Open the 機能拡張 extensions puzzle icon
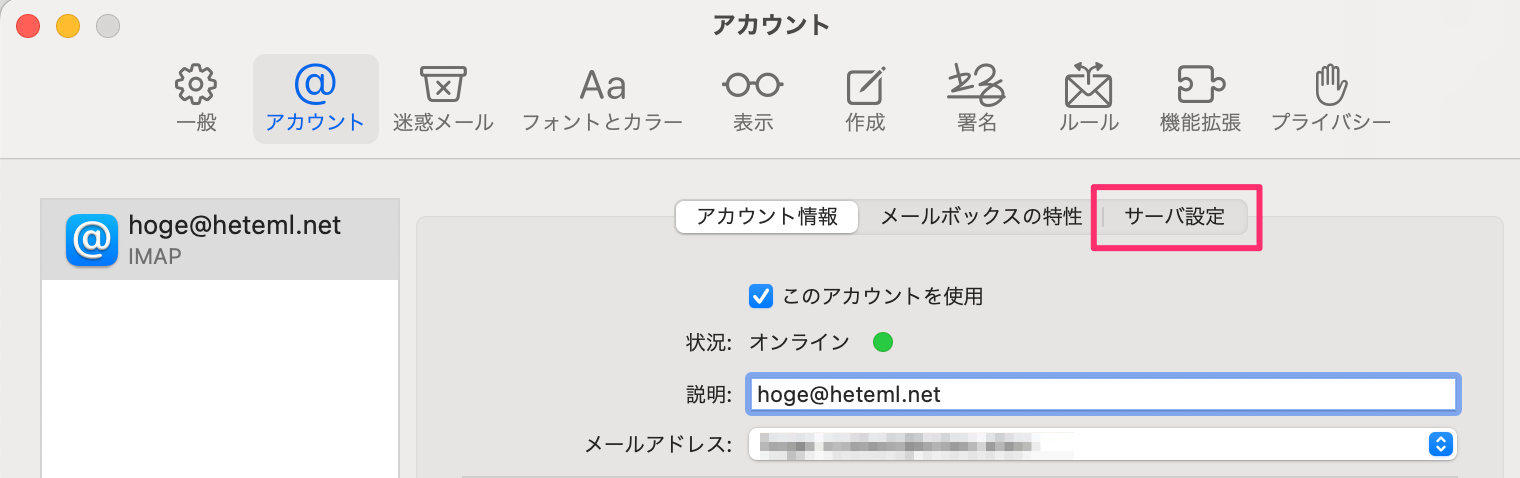 point(1200,99)
